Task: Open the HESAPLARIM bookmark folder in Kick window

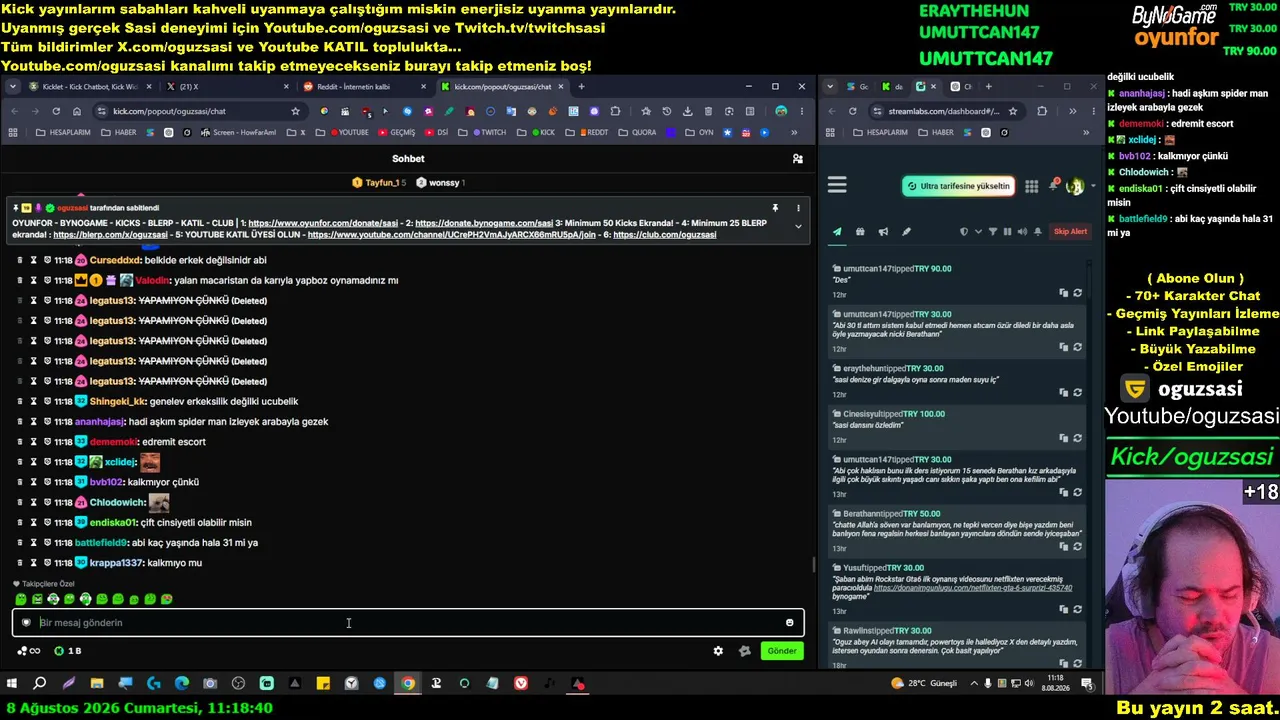Action: point(63,132)
